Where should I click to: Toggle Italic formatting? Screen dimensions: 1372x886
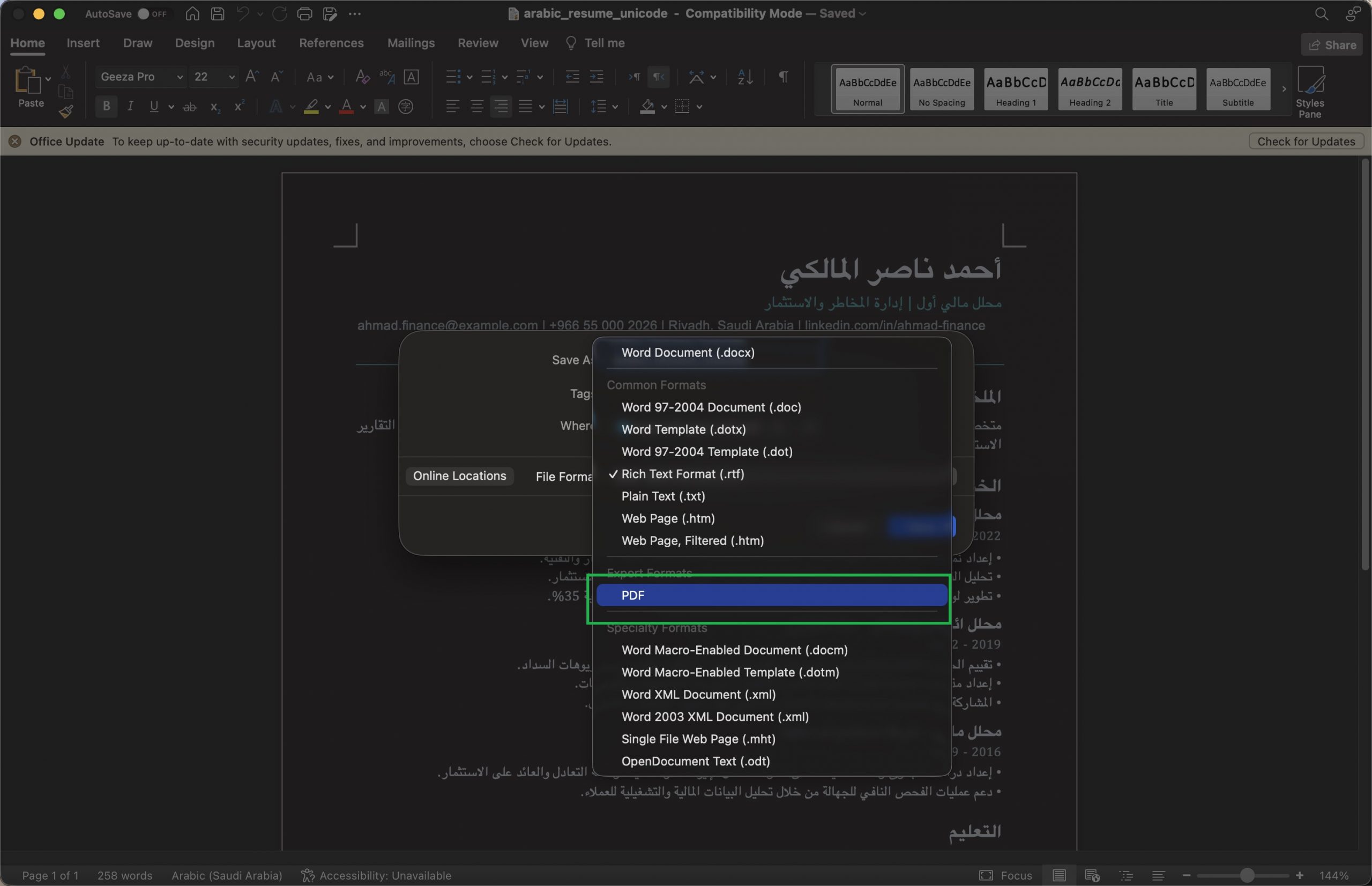point(131,107)
